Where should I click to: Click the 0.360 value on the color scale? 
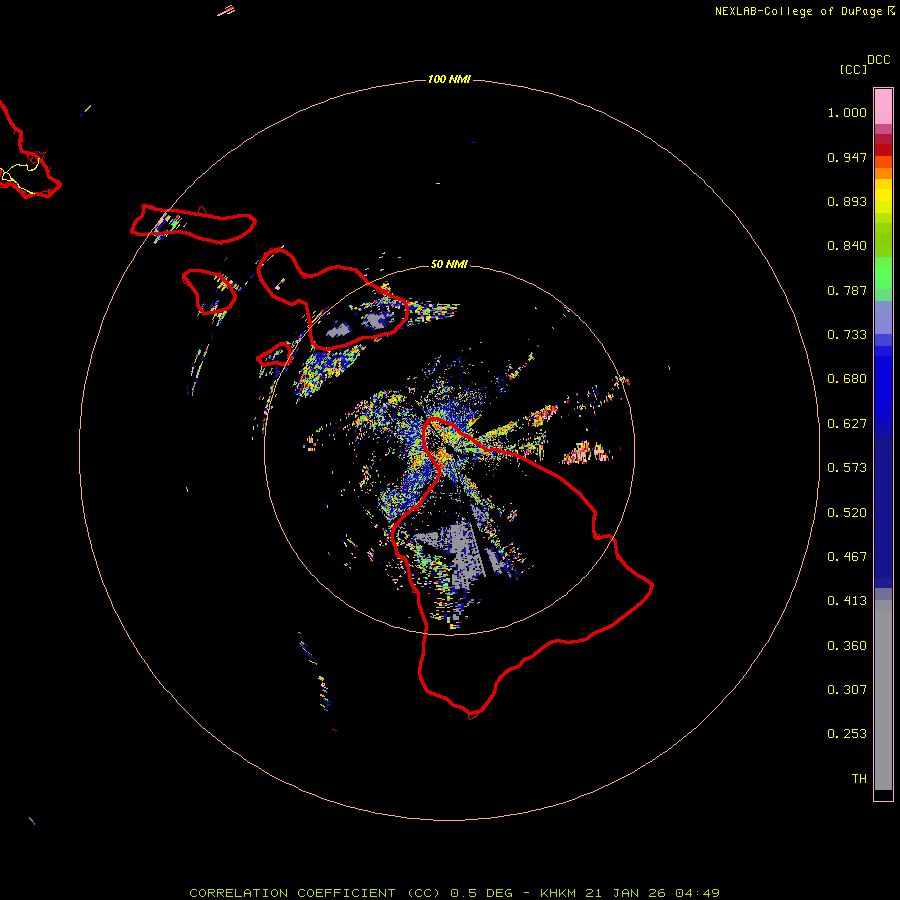[847, 646]
